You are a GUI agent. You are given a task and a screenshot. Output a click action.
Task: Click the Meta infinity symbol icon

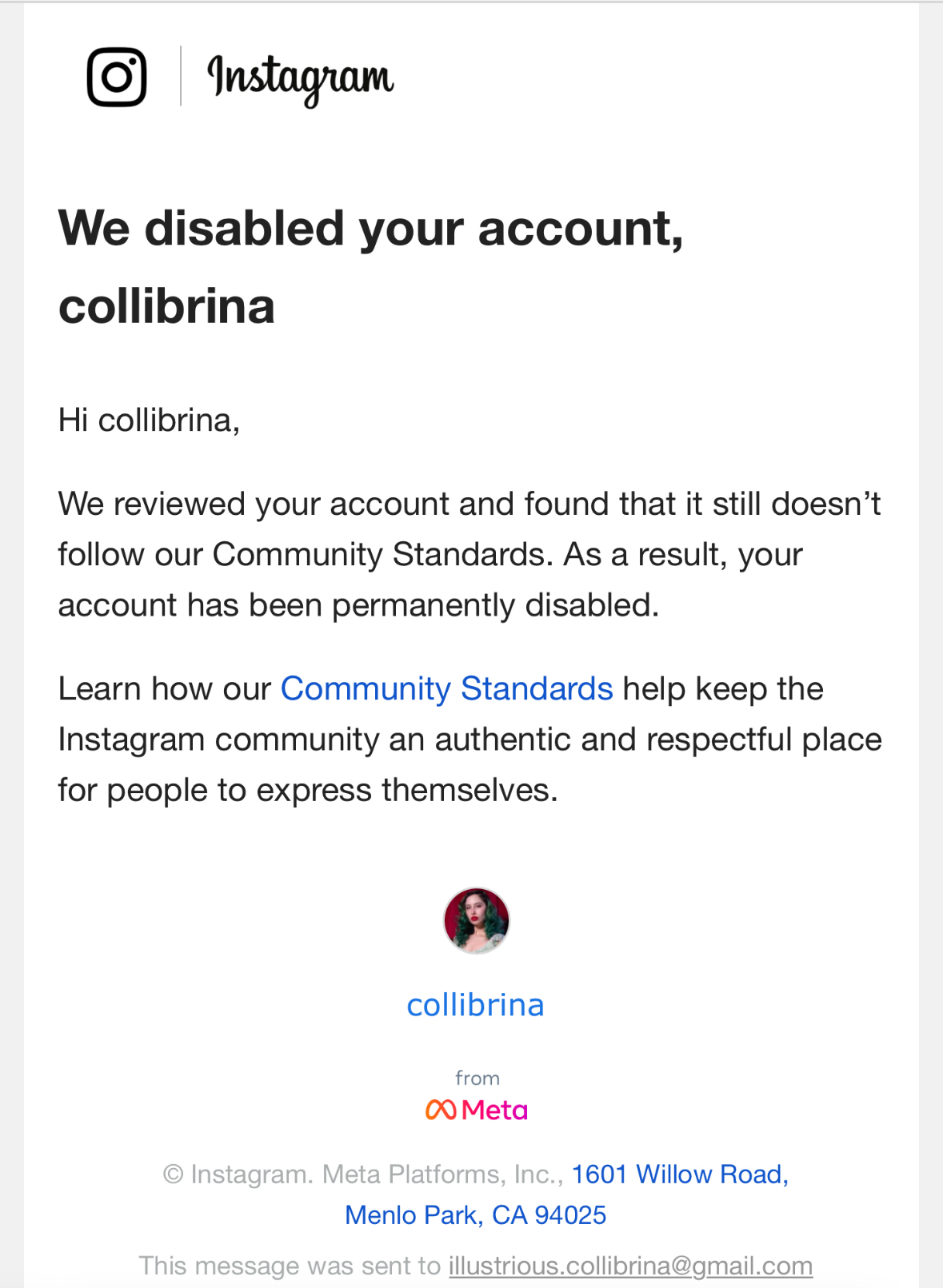coord(441,1110)
